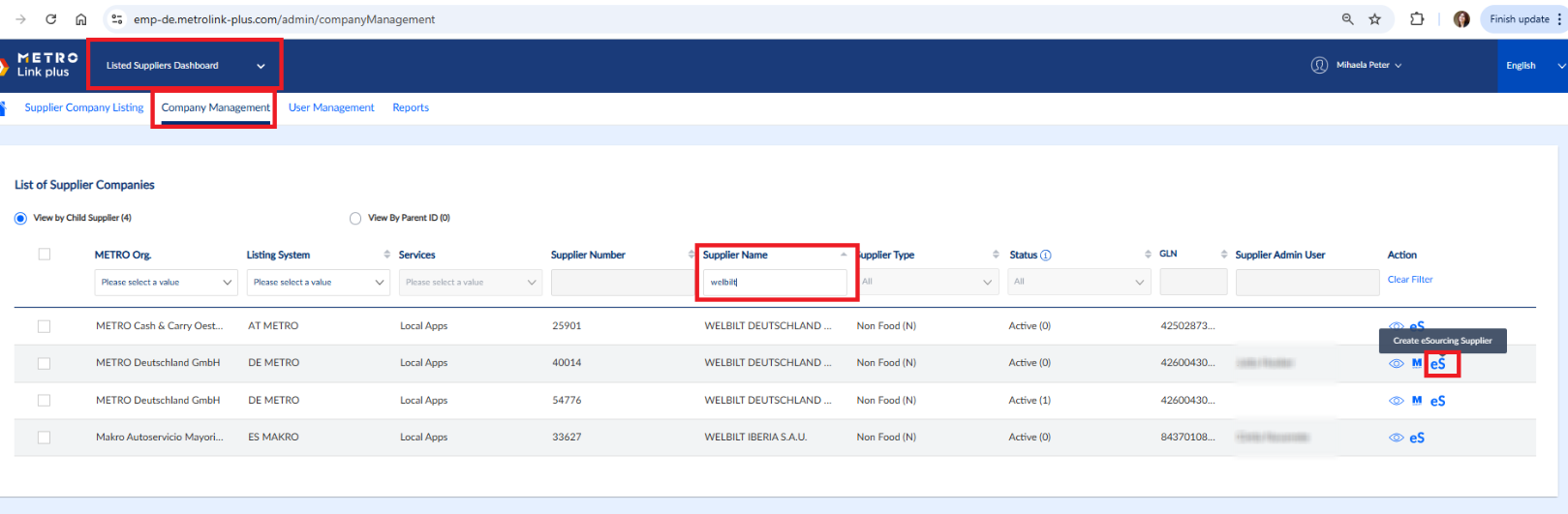Open the browser extensions puzzle icon

[x=1417, y=19]
